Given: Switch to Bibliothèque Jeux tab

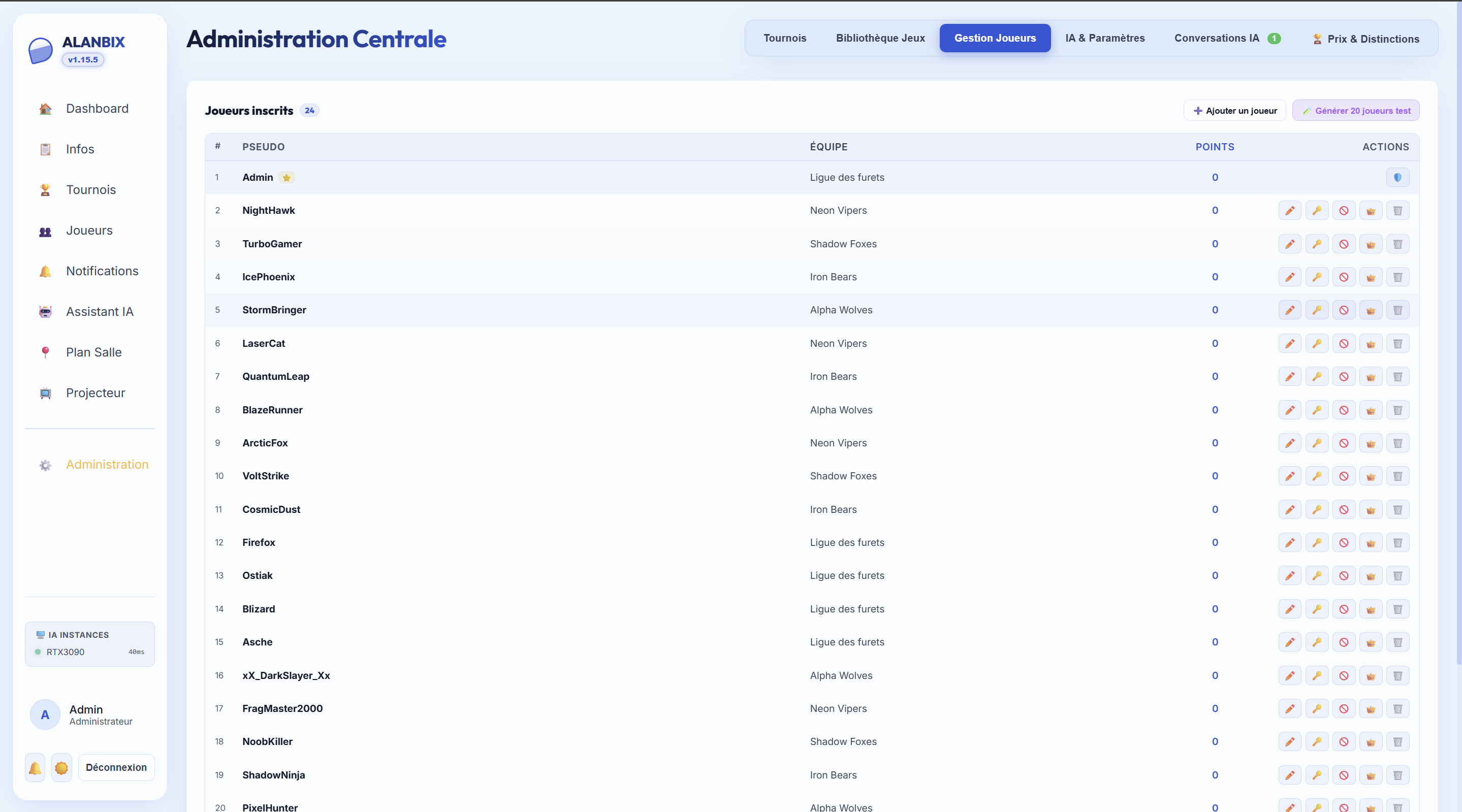Looking at the screenshot, I should pyautogui.click(x=880, y=38).
